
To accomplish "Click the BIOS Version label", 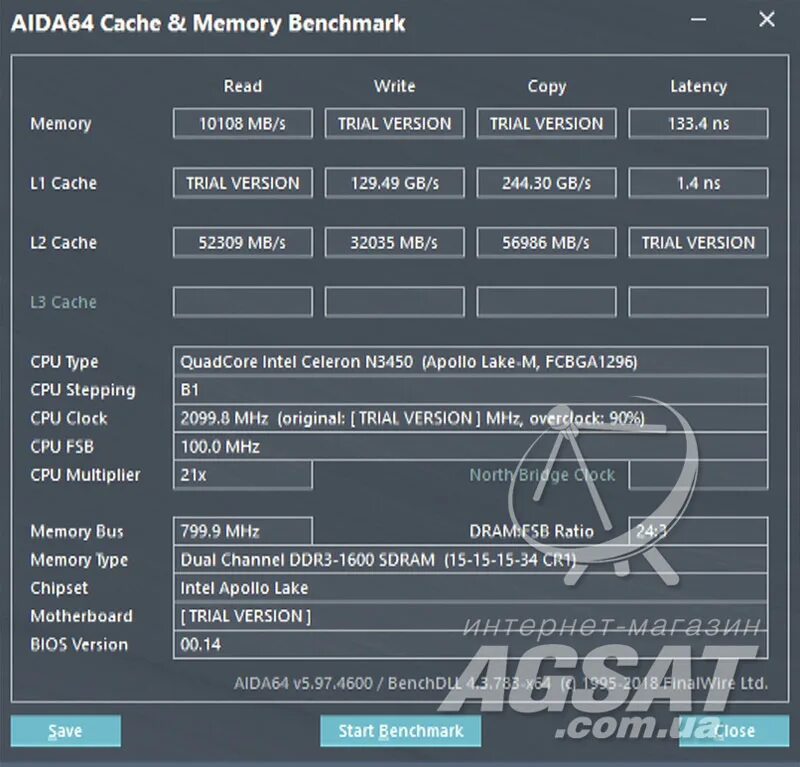I will point(79,645).
